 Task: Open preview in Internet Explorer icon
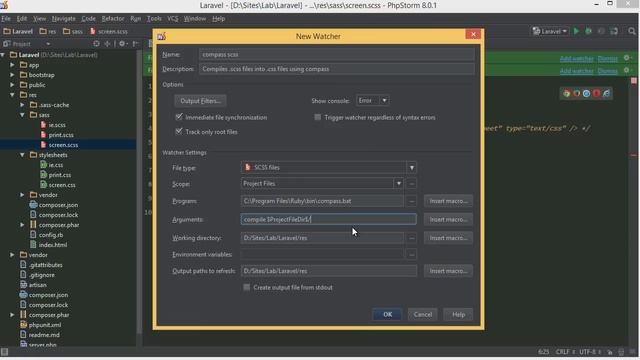pos(607,93)
